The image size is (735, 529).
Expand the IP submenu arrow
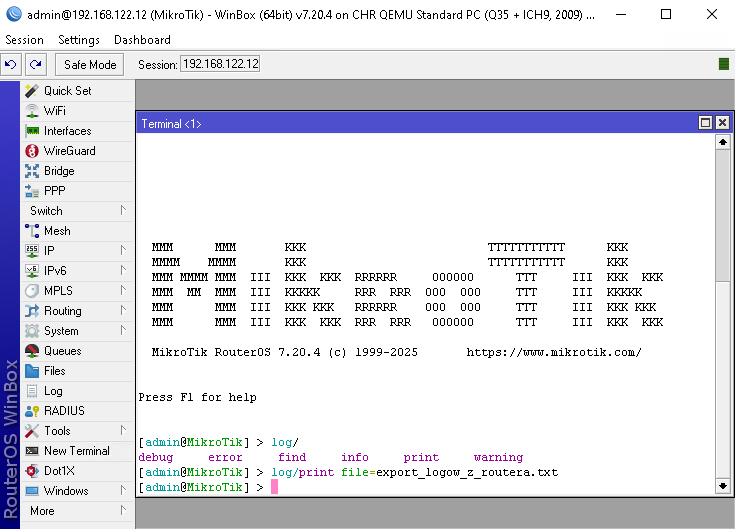click(123, 250)
